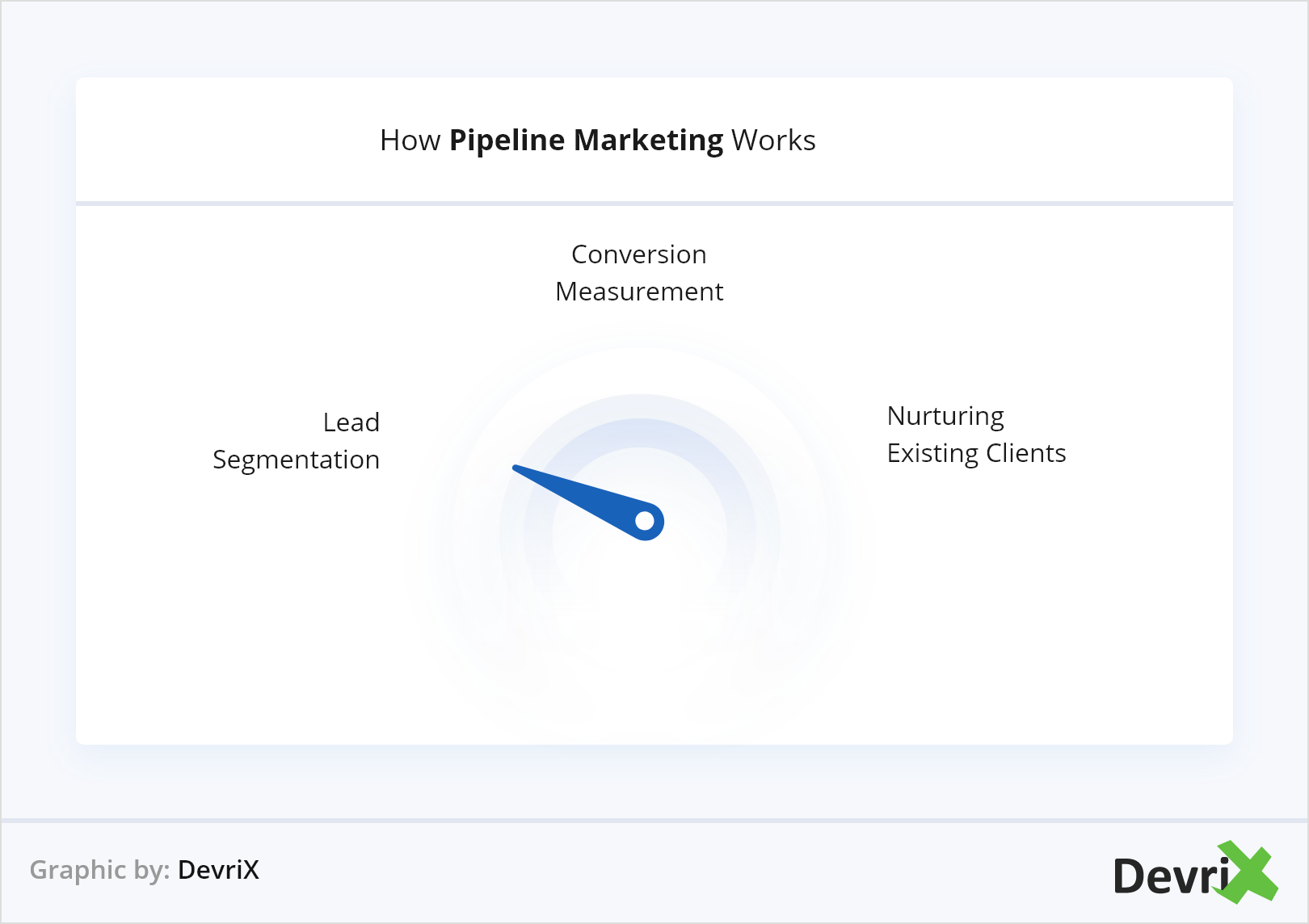
Task: Click the word Segmentation left of gauge
Action: (x=296, y=460)
